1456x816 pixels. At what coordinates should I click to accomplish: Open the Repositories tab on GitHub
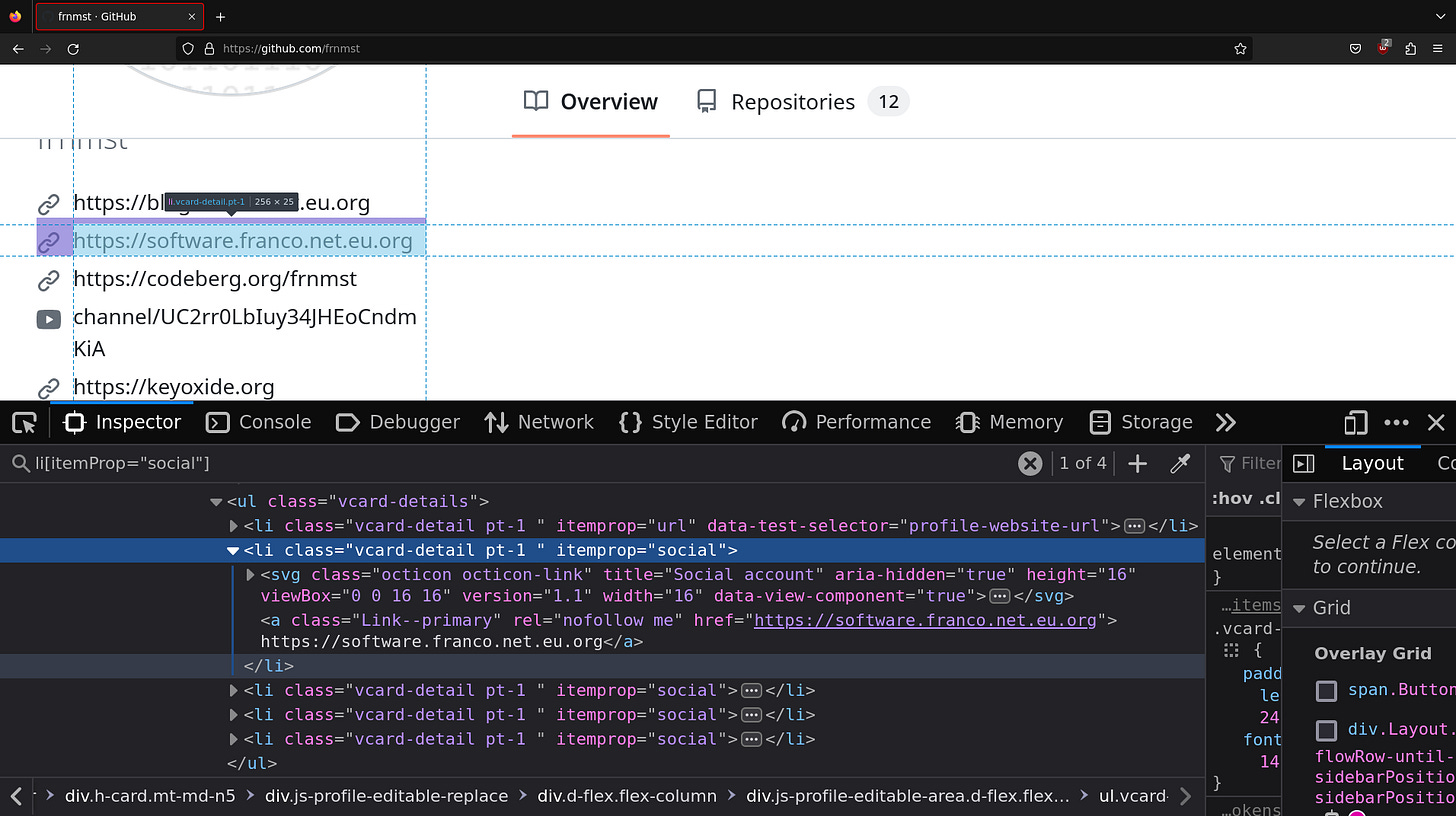[x=793, y=101]
